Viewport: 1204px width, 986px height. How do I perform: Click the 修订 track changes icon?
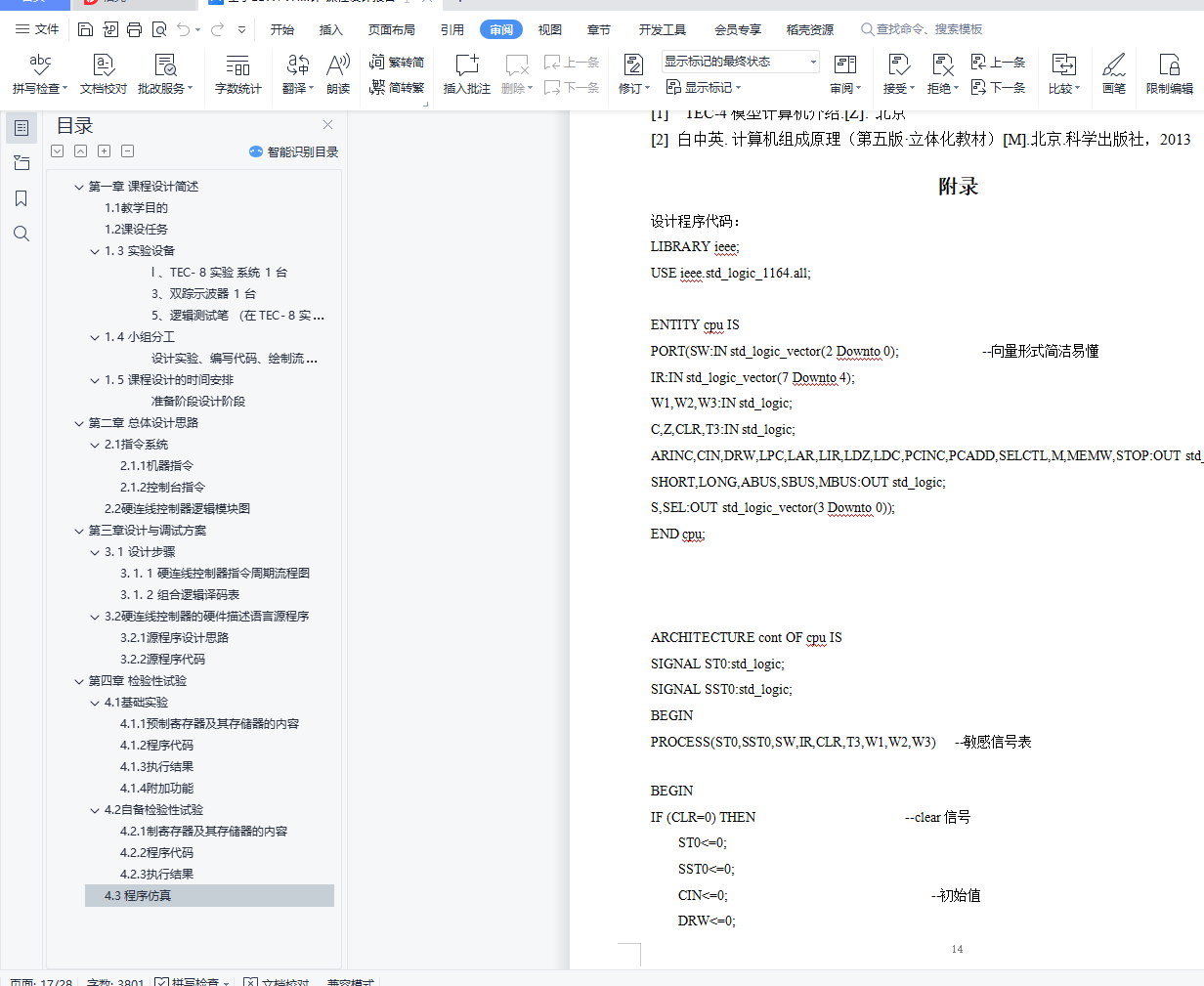pos(633,65)
